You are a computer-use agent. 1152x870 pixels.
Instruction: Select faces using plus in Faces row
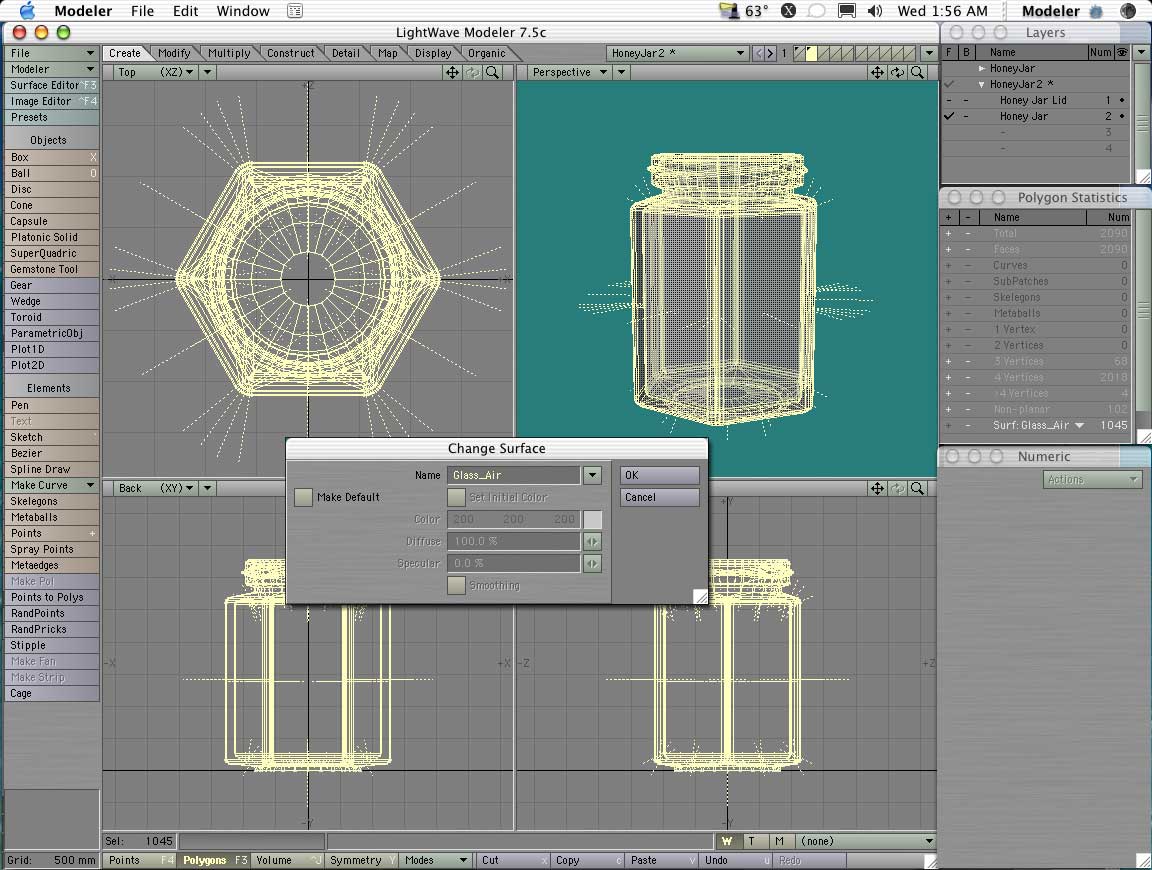coord(948,249)
